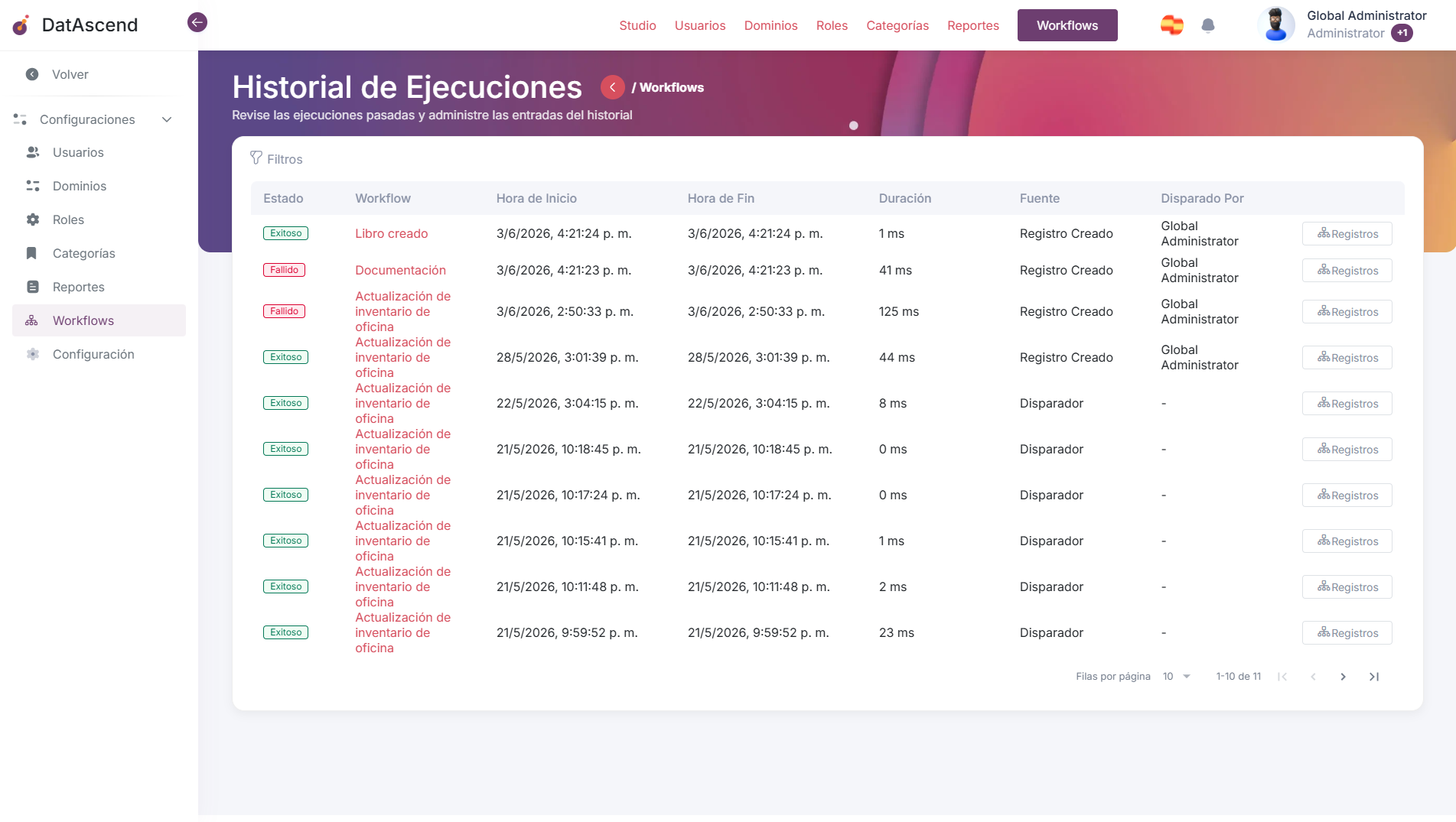Click the Workflows top button
1456x822 pixels.
[x=1067, y=25]
